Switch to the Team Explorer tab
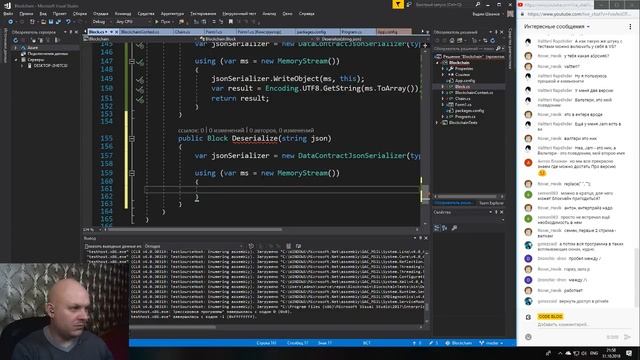 (491, 203)
